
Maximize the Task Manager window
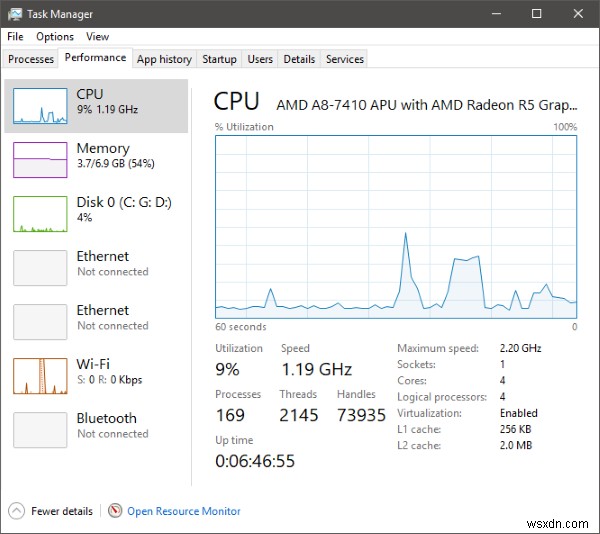point(536,14)
